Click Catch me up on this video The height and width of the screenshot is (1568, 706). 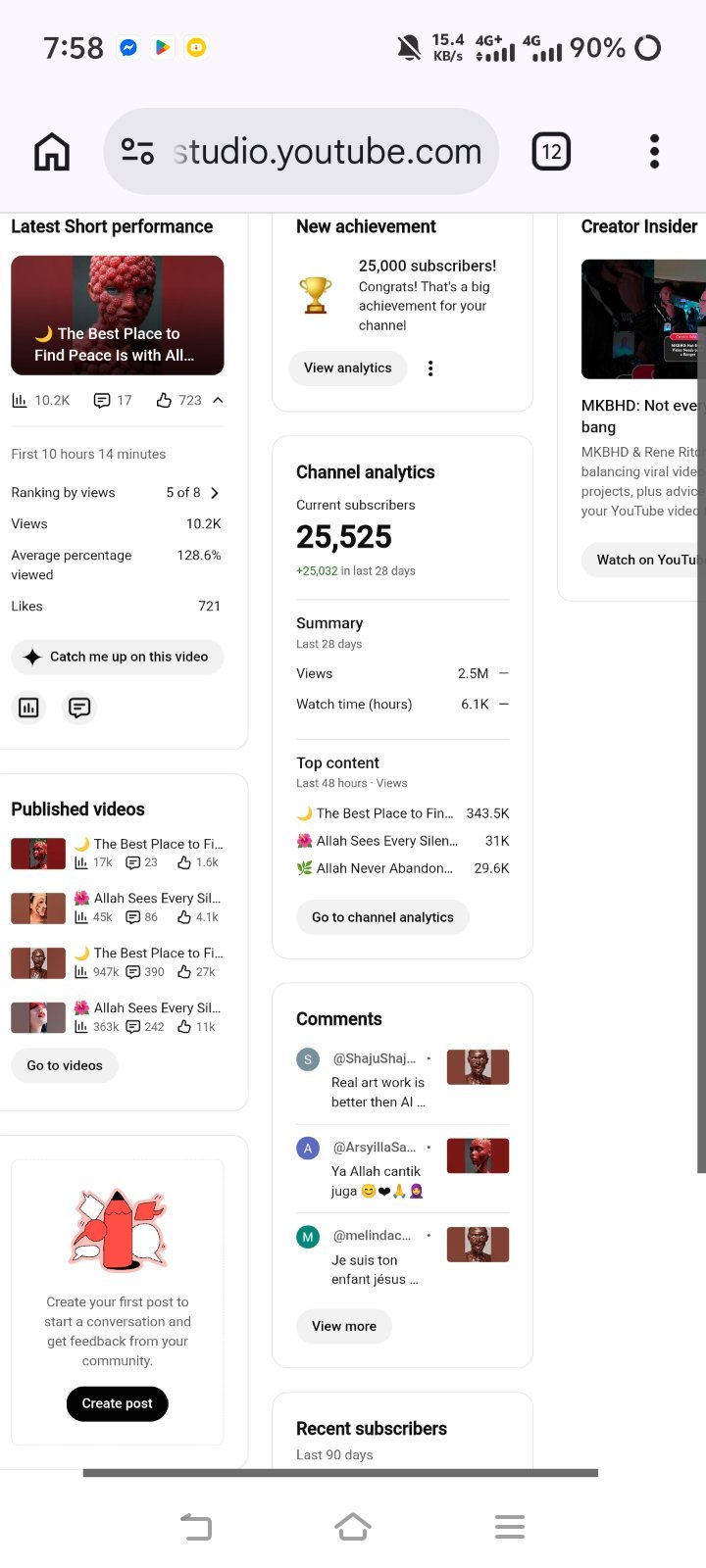point(118,657)
